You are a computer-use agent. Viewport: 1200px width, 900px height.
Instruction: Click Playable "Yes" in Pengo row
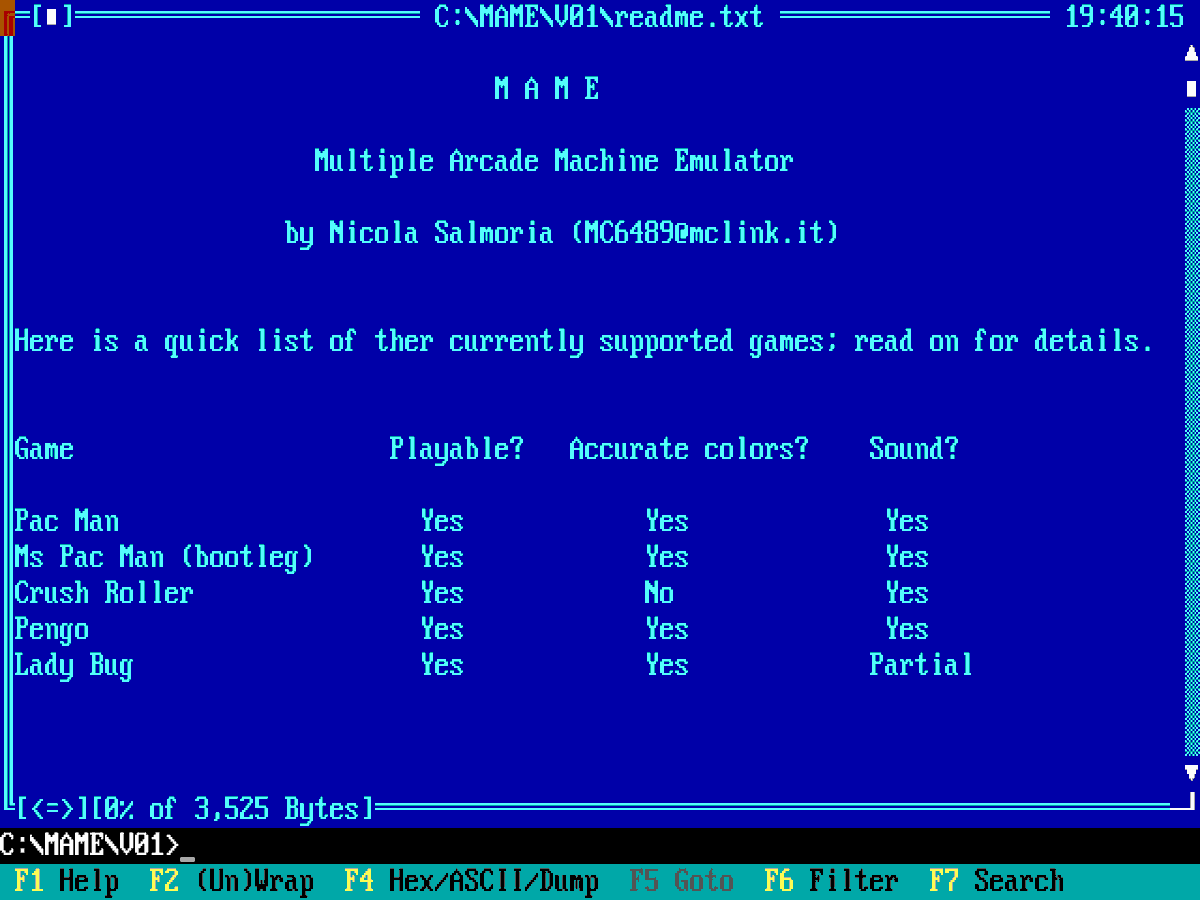pyautogui.click(x=442, y=628)
